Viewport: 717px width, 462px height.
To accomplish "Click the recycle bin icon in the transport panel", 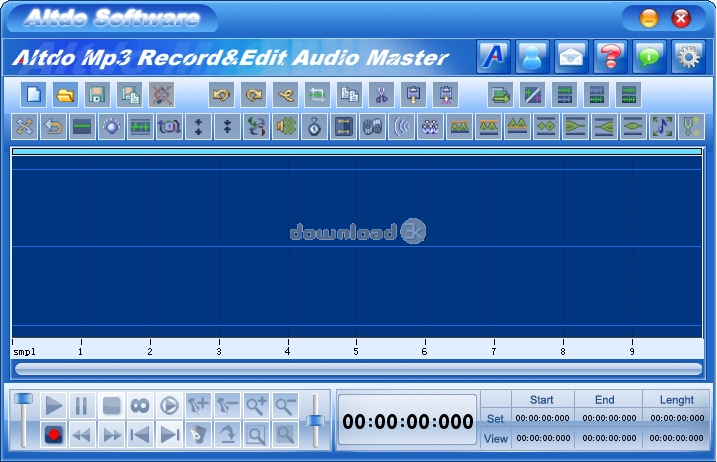I will (198, 435).
